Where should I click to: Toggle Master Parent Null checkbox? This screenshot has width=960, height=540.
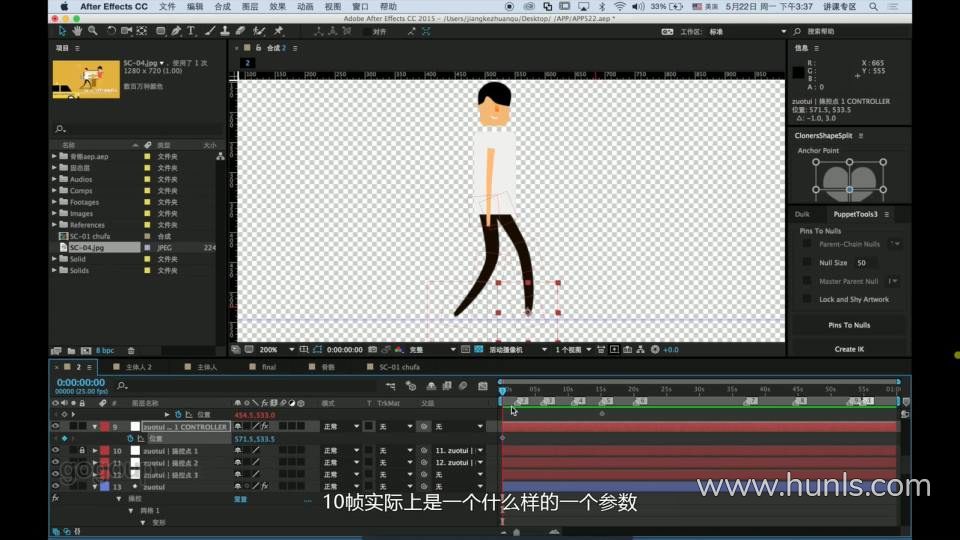point(807,281)
